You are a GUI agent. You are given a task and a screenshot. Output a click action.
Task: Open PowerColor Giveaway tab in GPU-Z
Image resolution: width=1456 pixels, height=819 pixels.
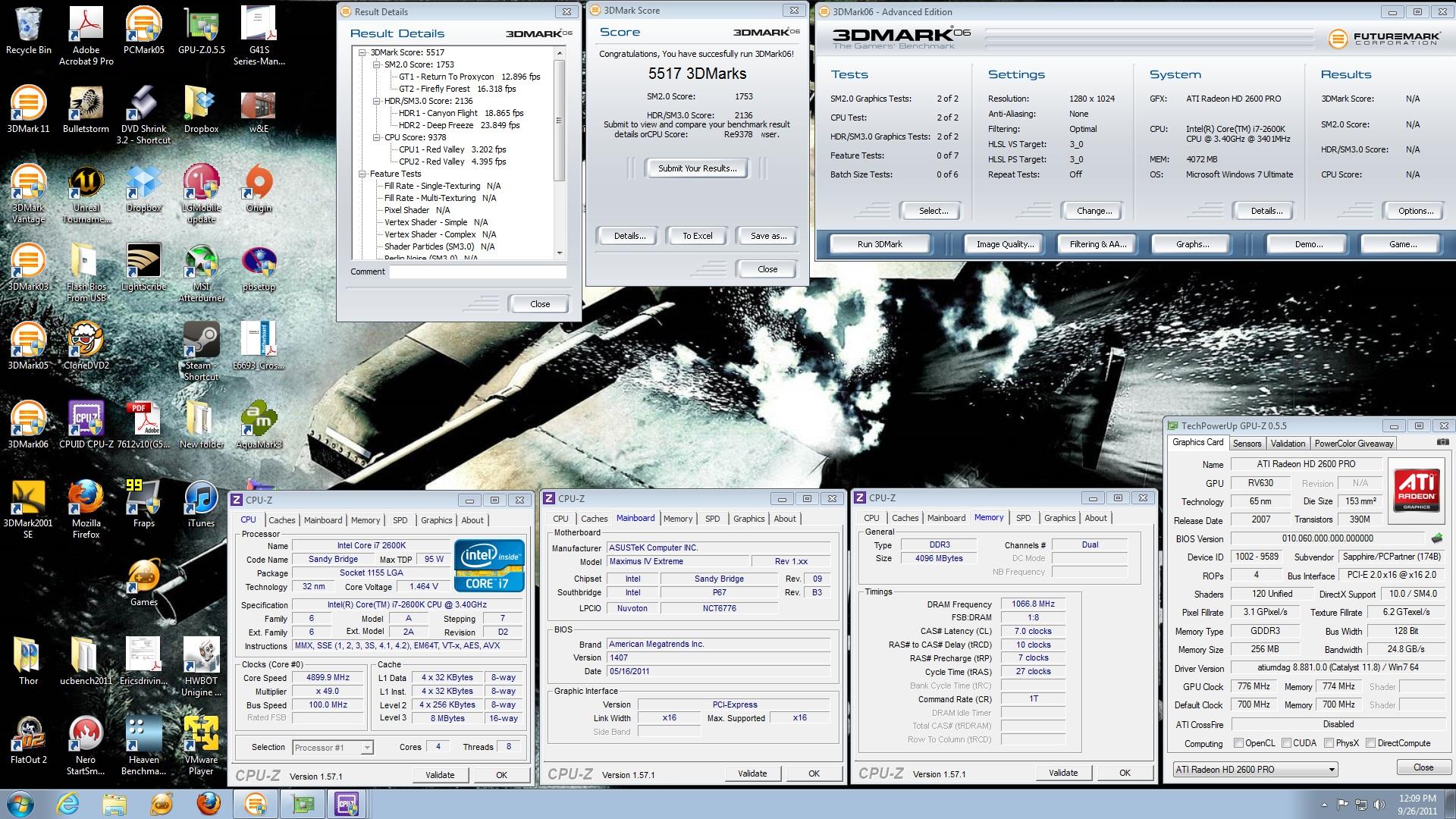coord(1354,444)
